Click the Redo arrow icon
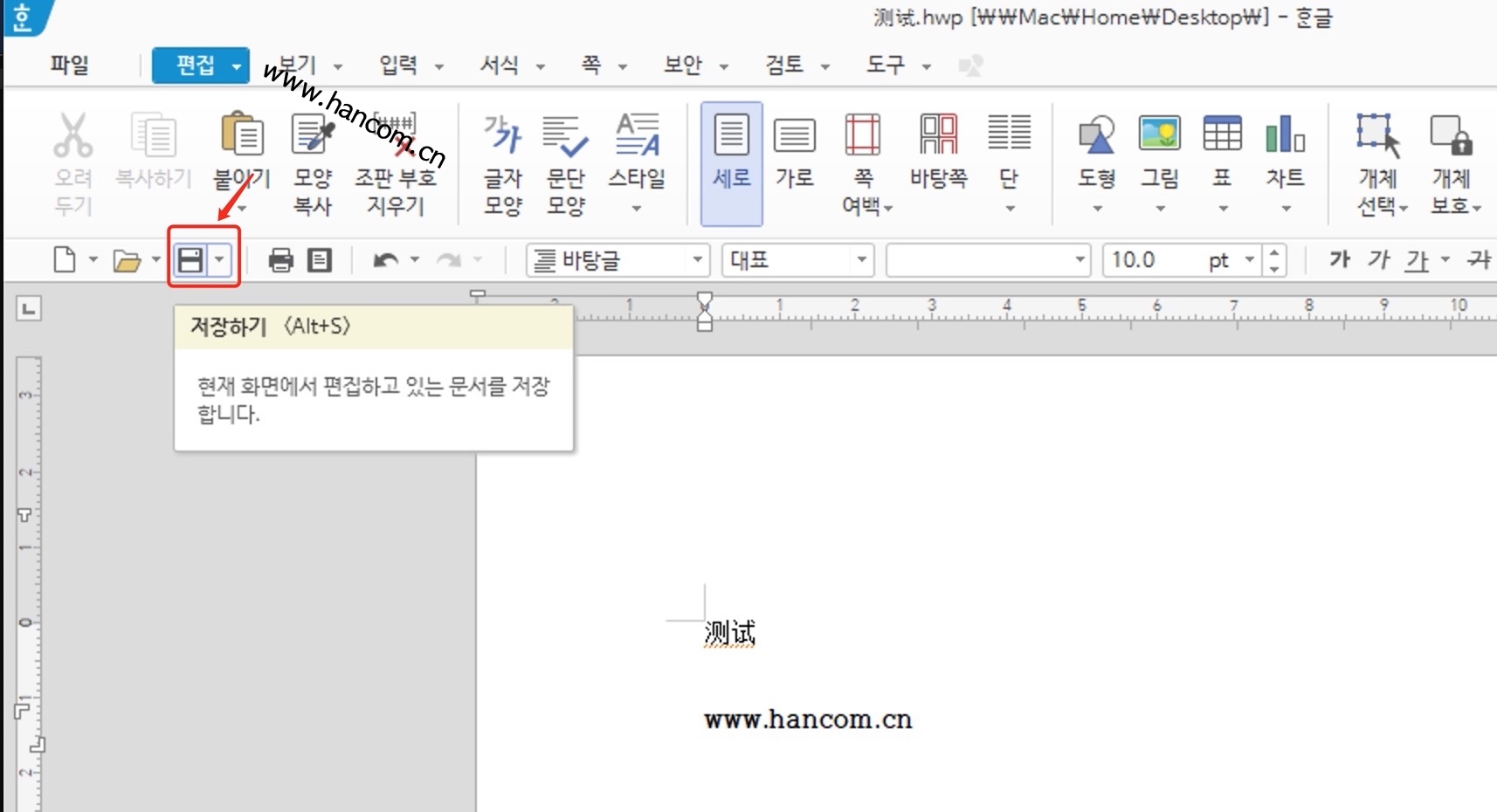The image size is (1497, 812). [449, 260]
